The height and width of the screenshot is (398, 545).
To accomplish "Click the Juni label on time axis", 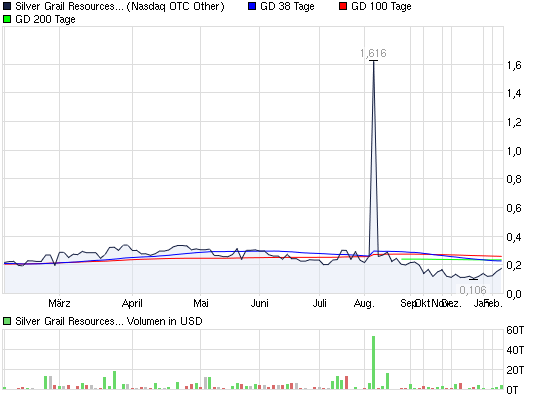I will (x=260, y=303).
